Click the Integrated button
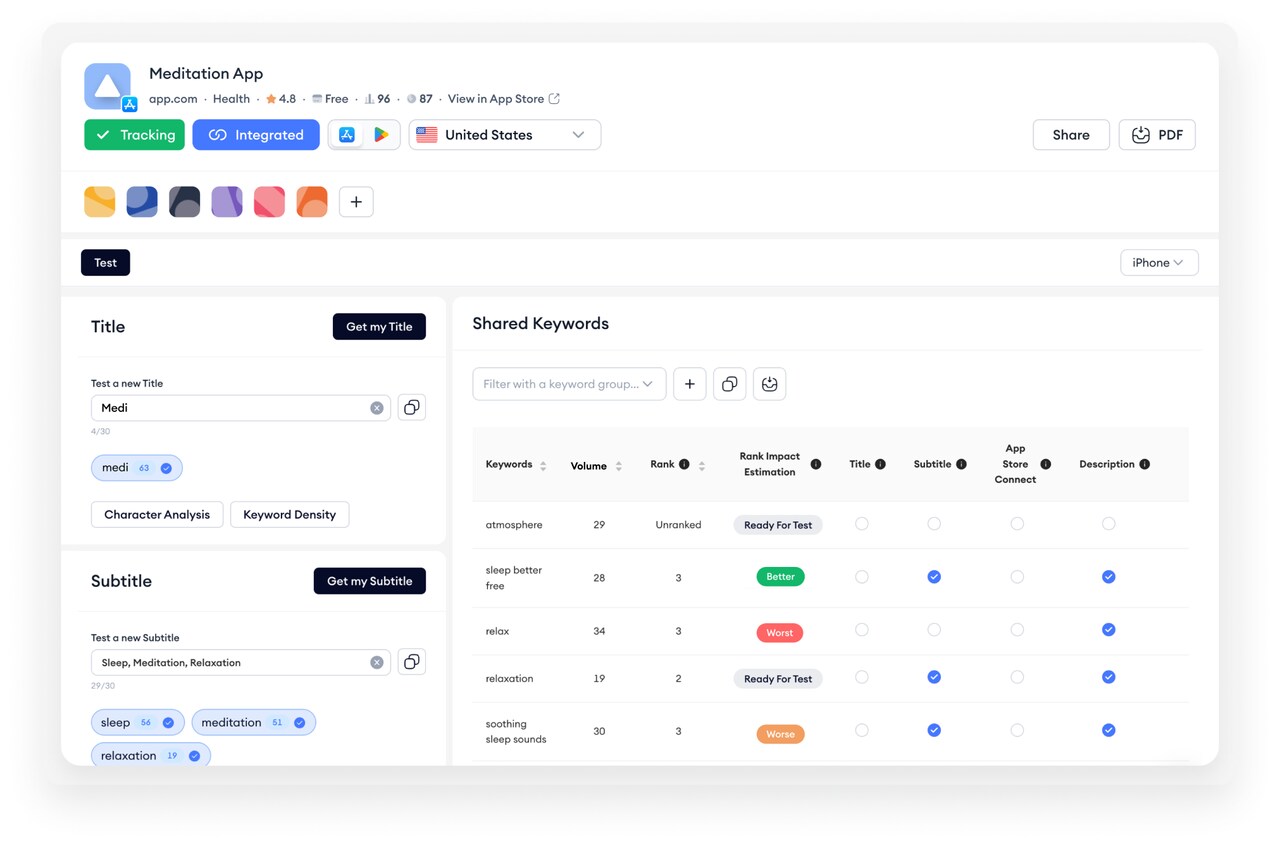1280x846 pixels. (x=256, y=135)
